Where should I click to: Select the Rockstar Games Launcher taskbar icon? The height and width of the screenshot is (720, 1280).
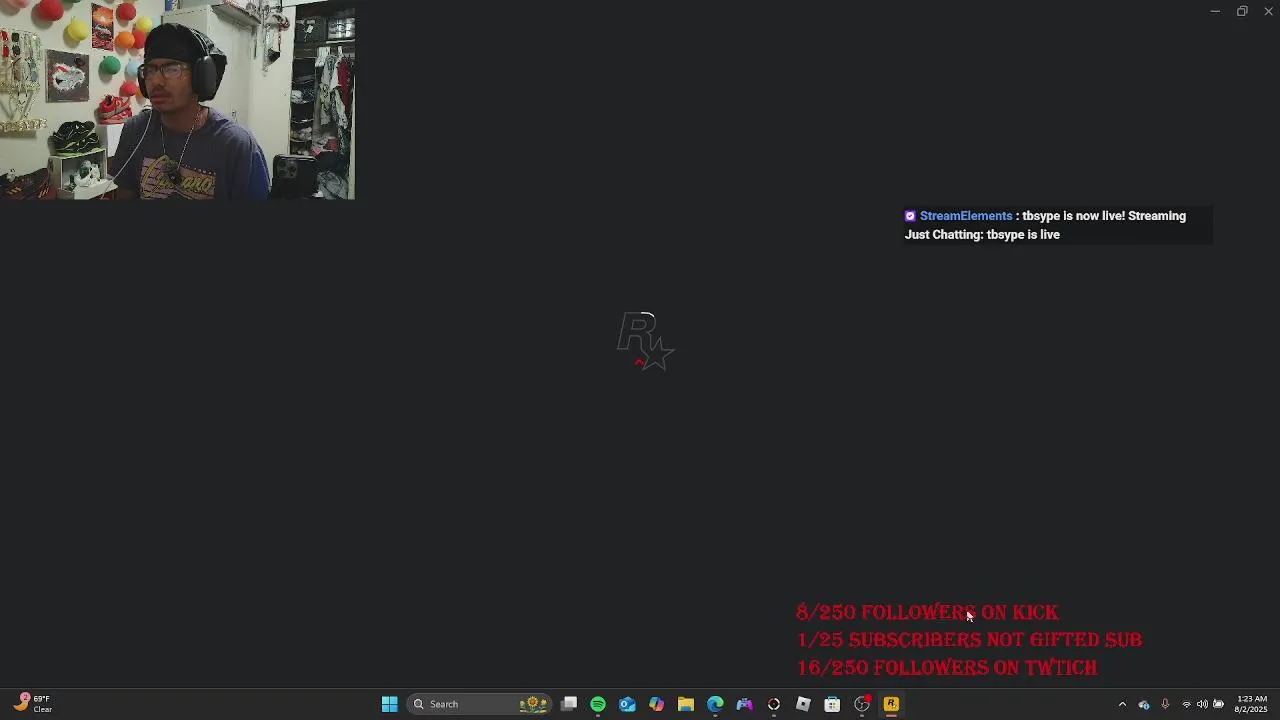click(891, 704)
